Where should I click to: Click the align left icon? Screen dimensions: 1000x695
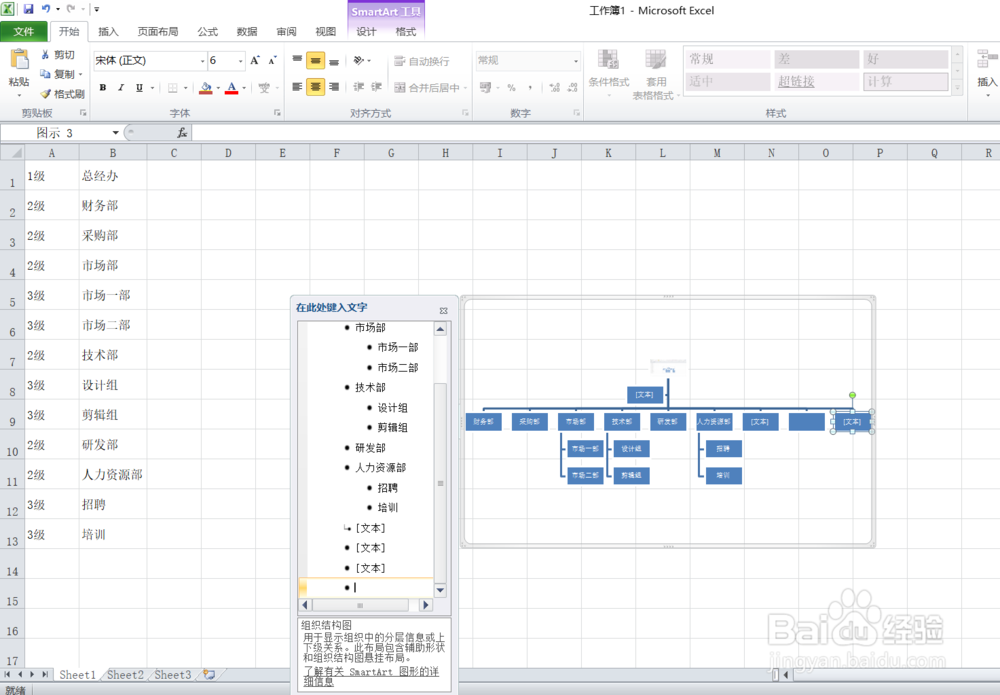(x=297, y=87)
